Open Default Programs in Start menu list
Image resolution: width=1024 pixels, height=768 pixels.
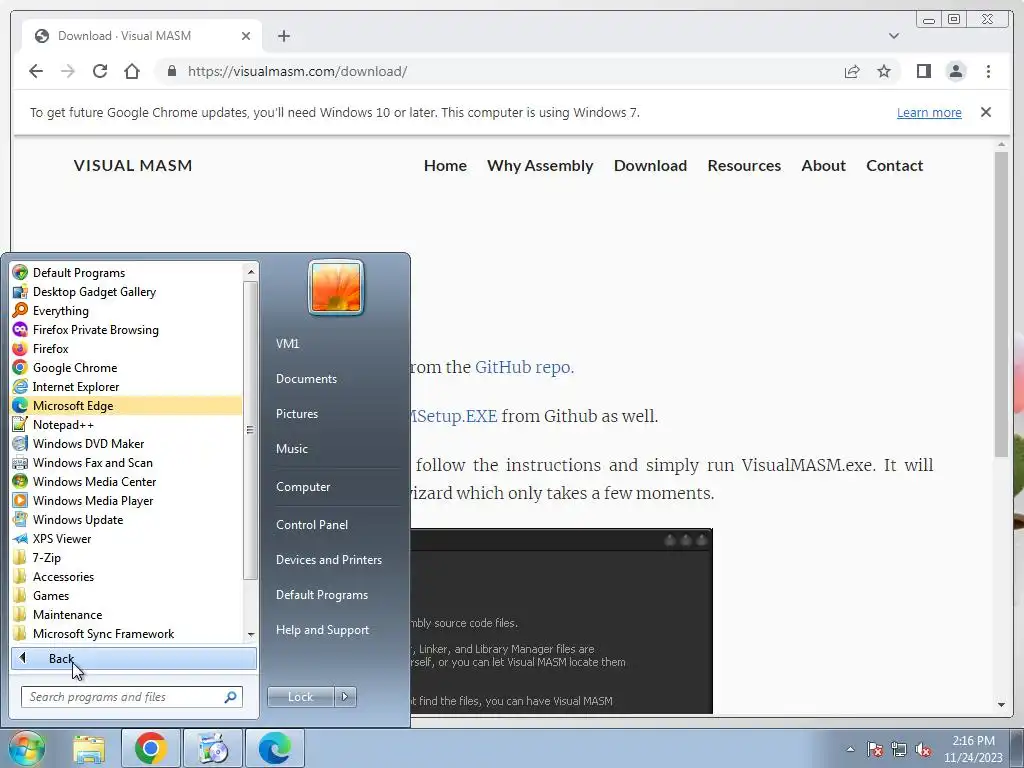tap(127, 272)
